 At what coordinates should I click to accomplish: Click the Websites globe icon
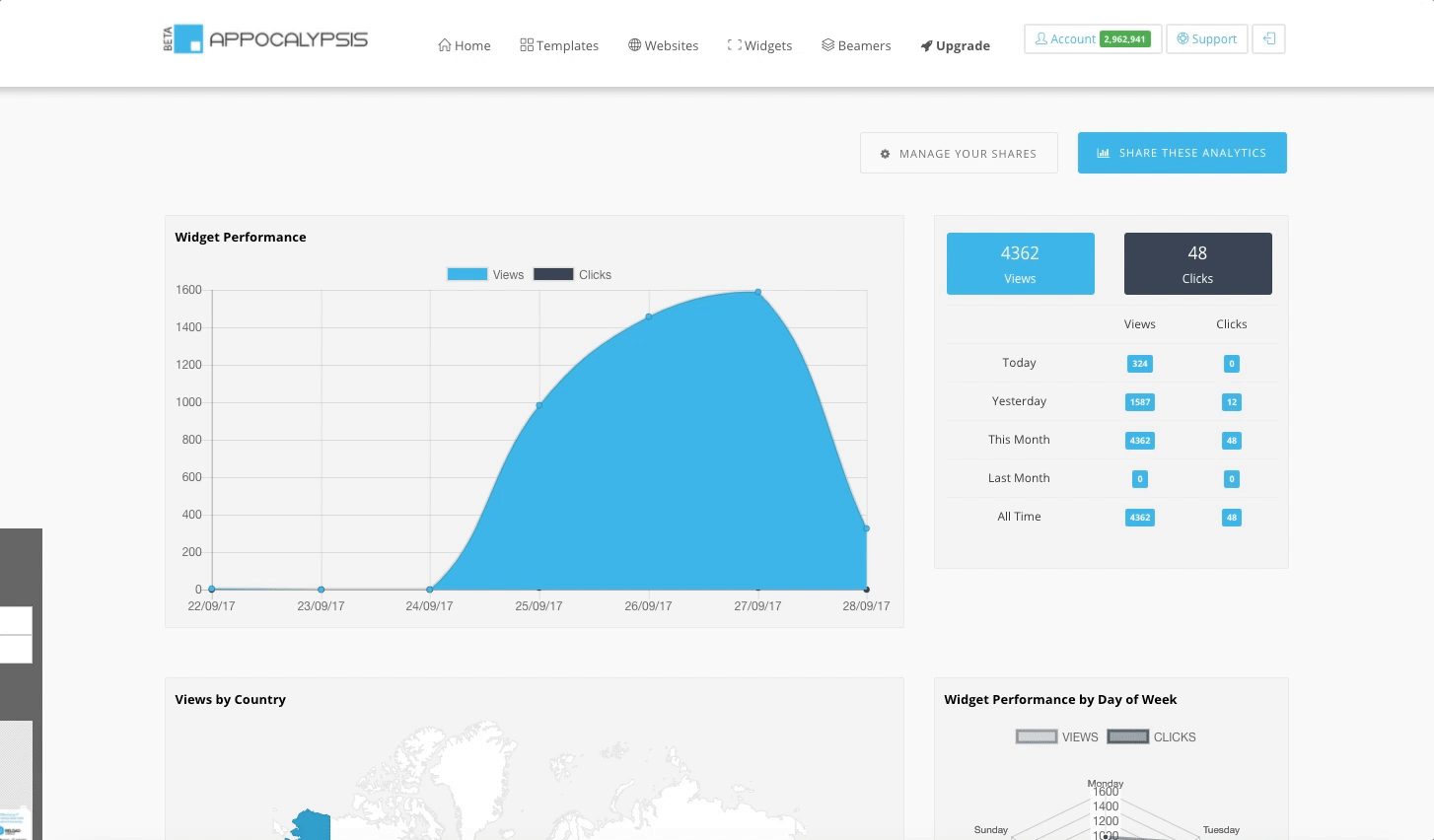coord(634,45)
